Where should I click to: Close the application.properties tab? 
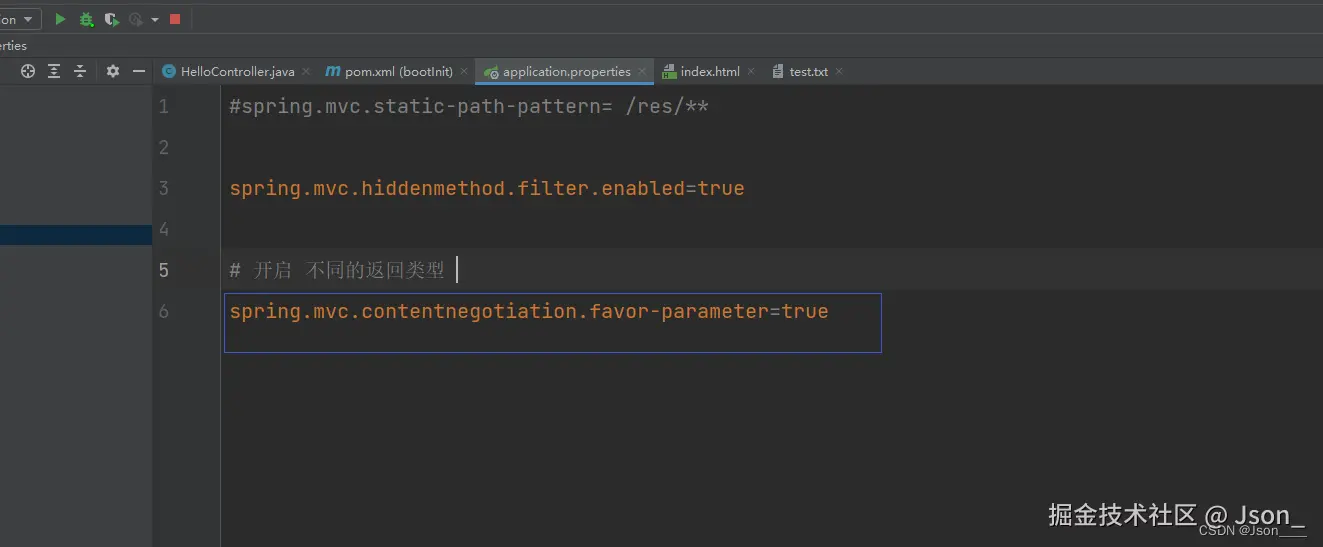pos(642,72)
